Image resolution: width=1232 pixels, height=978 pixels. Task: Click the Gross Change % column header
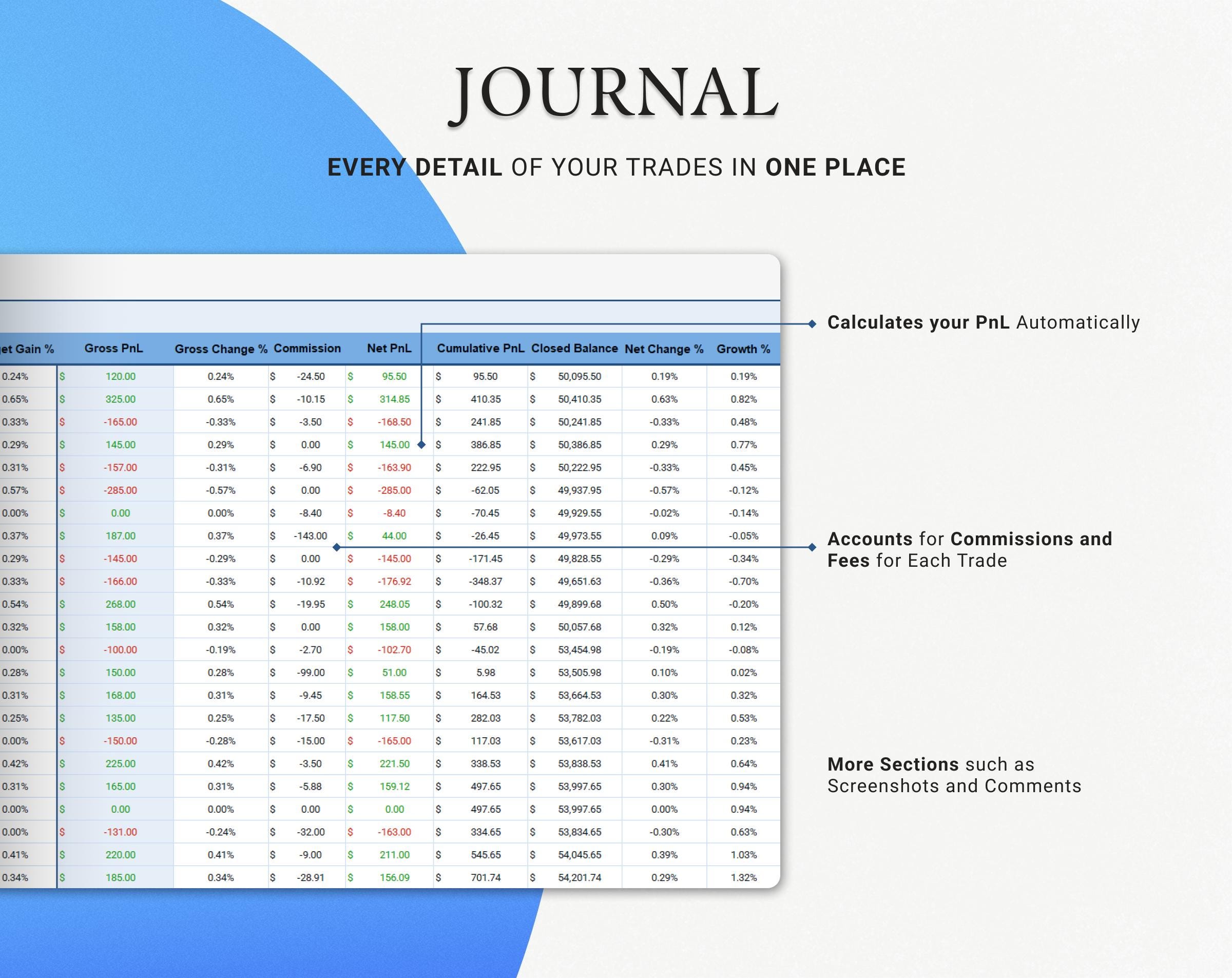point(222,349)
